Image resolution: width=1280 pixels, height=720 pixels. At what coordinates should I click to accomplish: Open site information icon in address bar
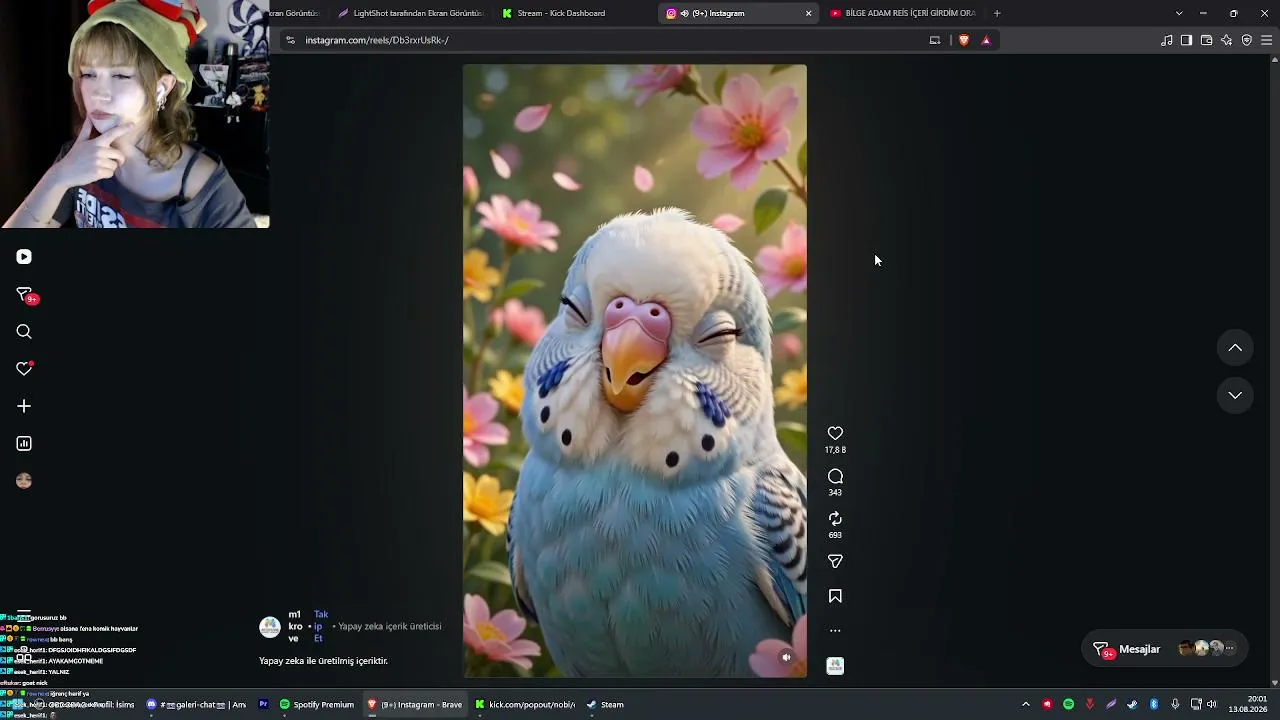pyautogui.click(x=290, y=40)
